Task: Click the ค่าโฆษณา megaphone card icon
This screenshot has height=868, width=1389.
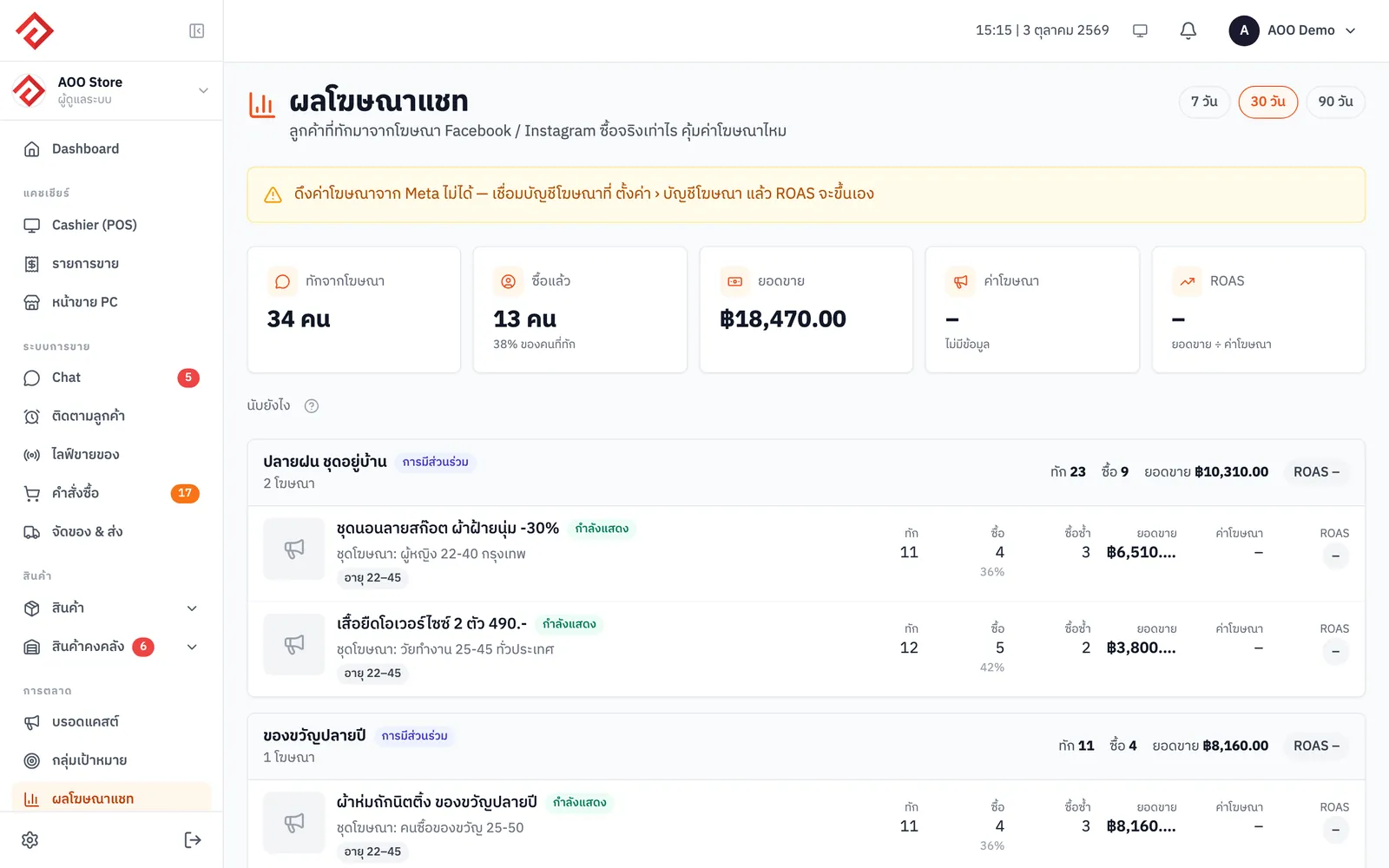Action: [960, 281]
